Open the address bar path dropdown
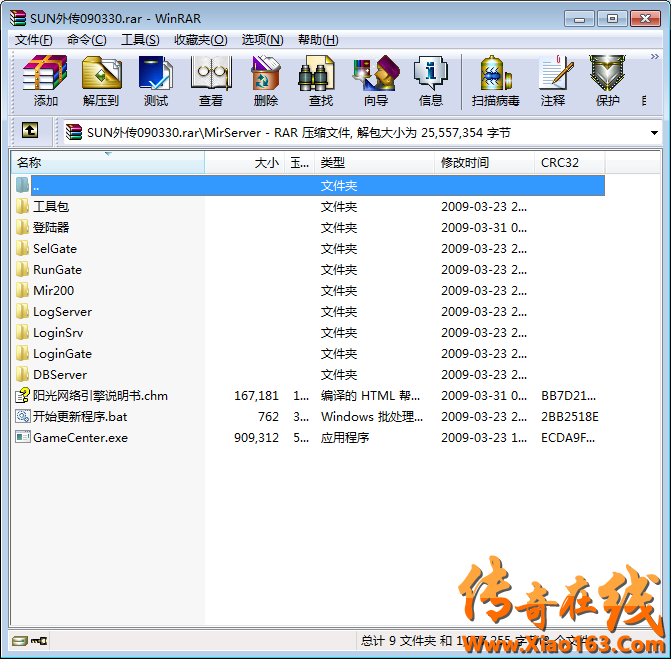Image resolution: width=671 pixels, height=659 pixels. 654,133
